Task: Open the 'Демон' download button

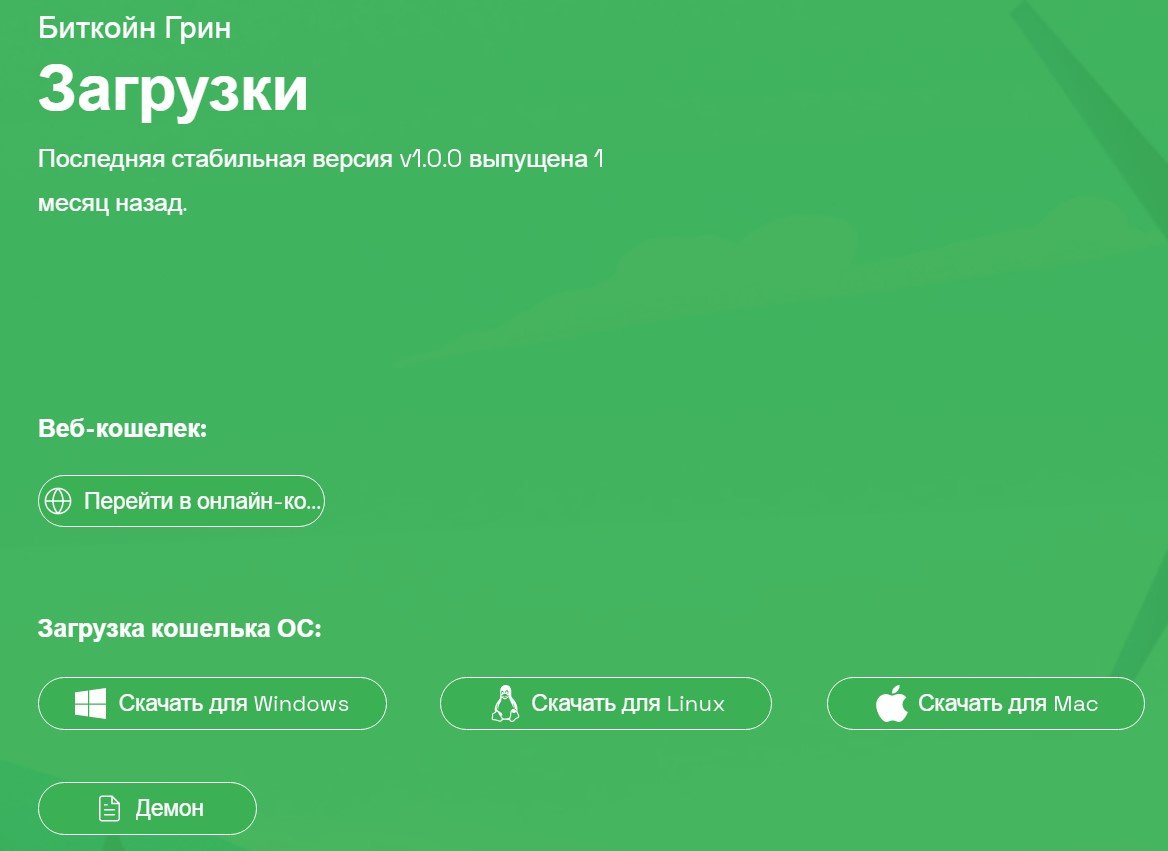Action: click(x=147, y=809)
